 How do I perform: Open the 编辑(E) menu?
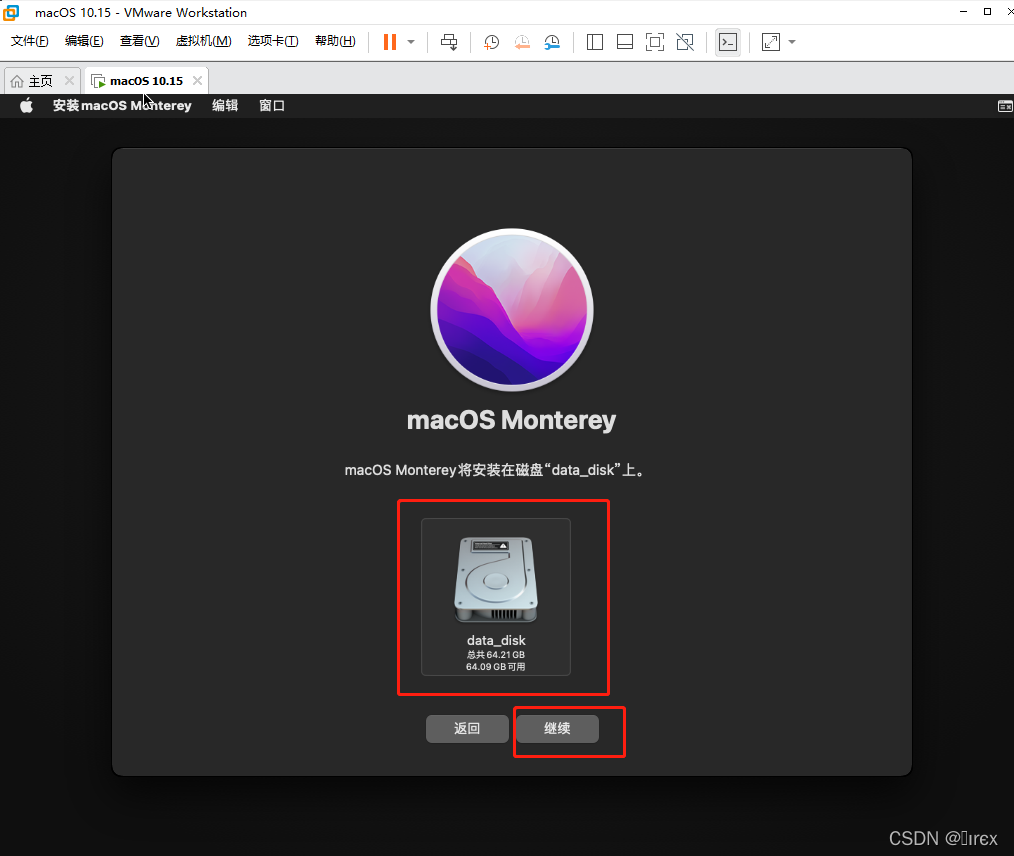click(84, 41)
